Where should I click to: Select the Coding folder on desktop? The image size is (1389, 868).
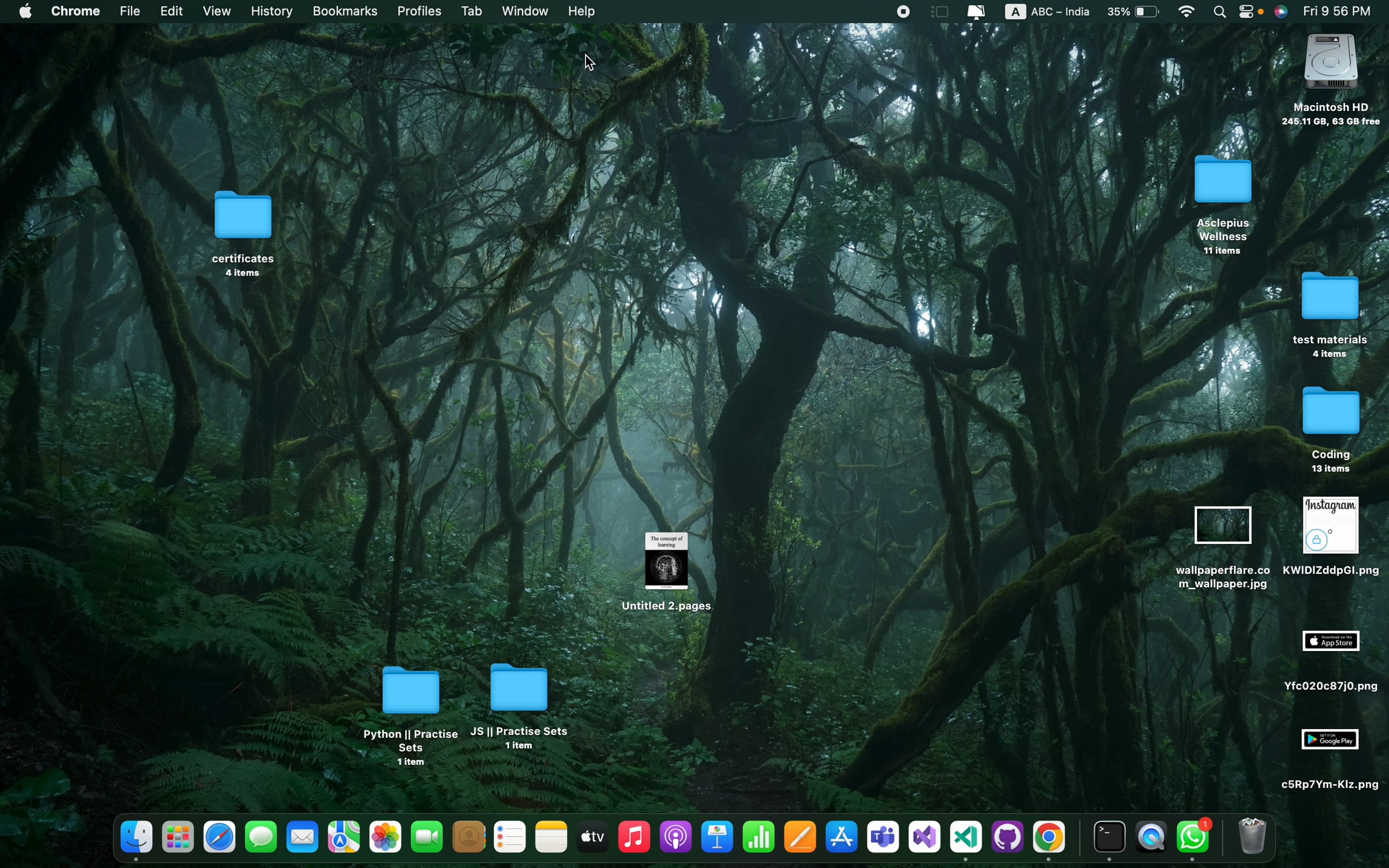tap(1330, 412)
